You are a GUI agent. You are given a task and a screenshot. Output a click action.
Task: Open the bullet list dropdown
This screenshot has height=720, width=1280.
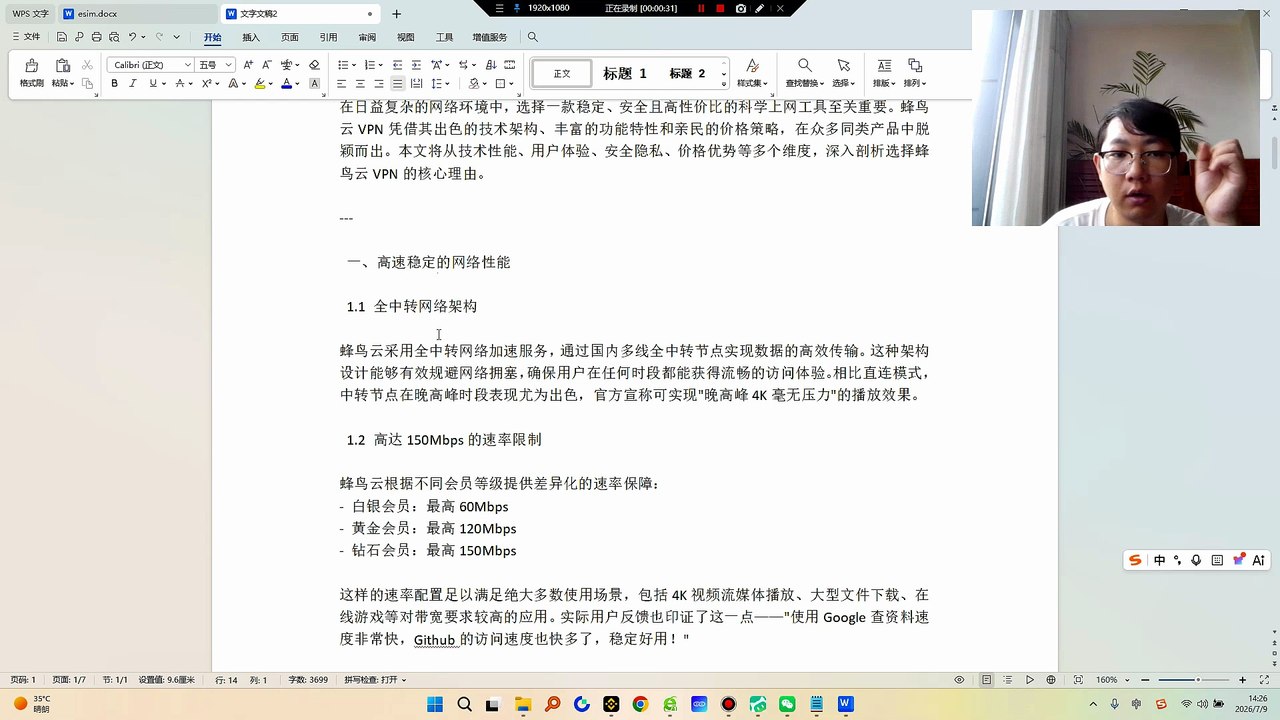coord(352,65)
